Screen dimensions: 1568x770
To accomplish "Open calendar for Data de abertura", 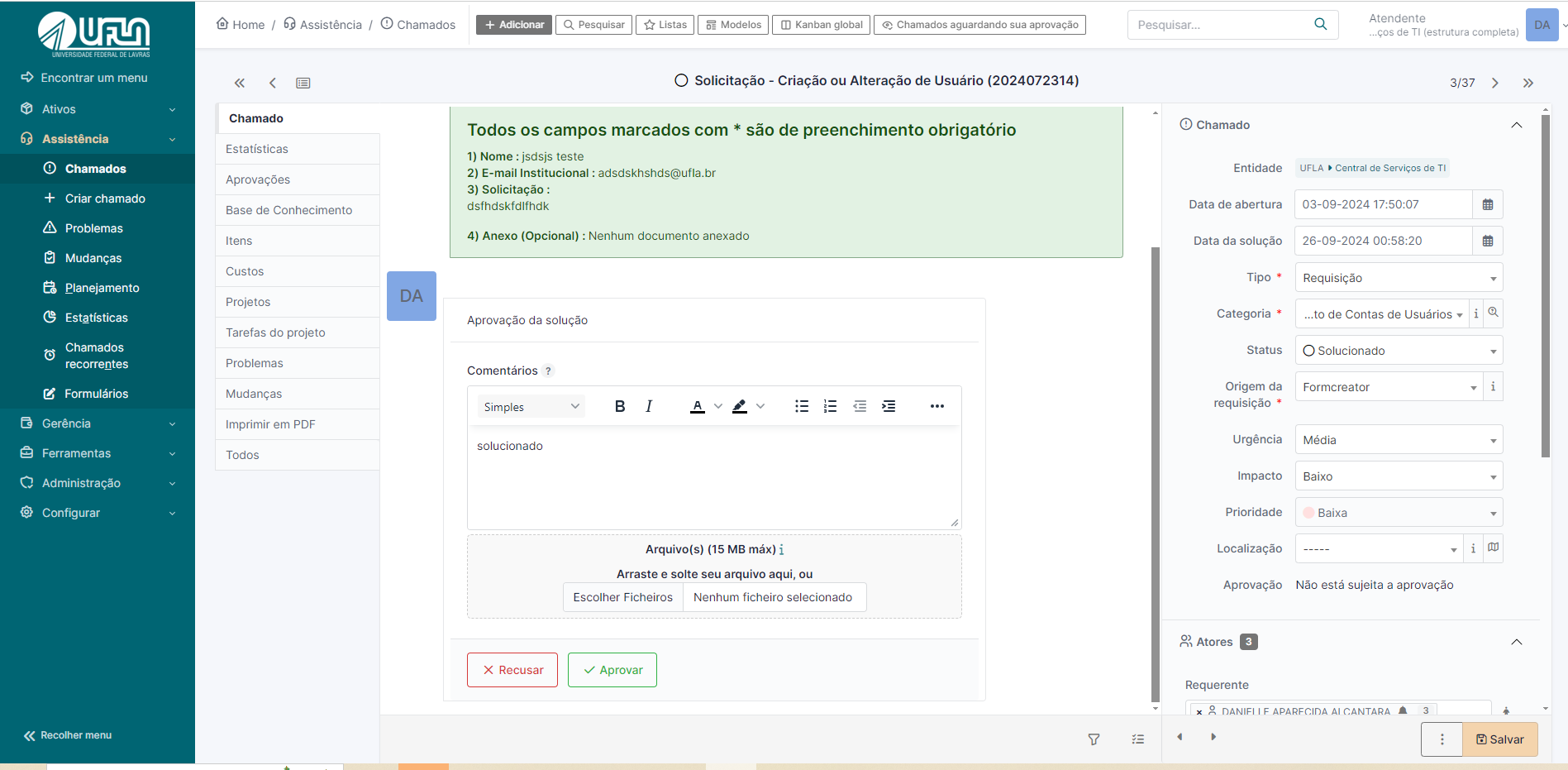I will [x=1488, y=204].
